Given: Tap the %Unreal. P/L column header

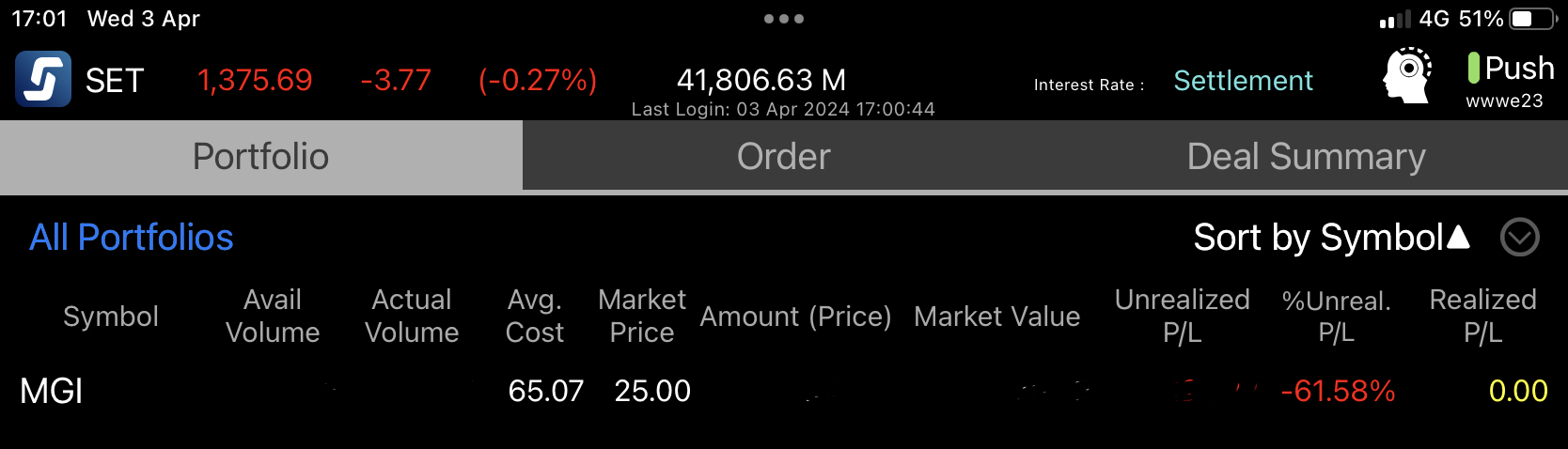Looking at the screenshot, I should [1337, 317].
